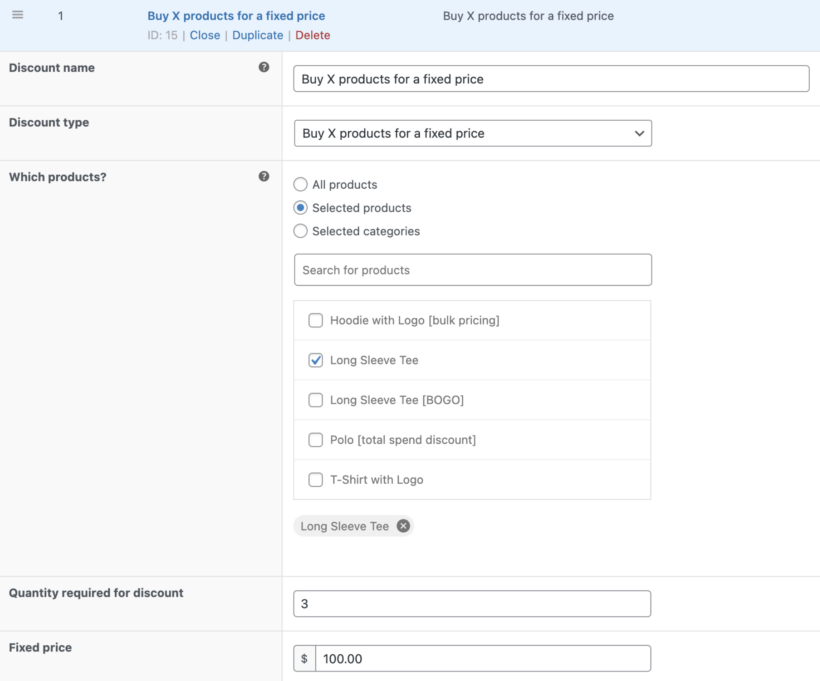Click the drag handle icon beside row 1
820x681 pixels.
[17, 15]
